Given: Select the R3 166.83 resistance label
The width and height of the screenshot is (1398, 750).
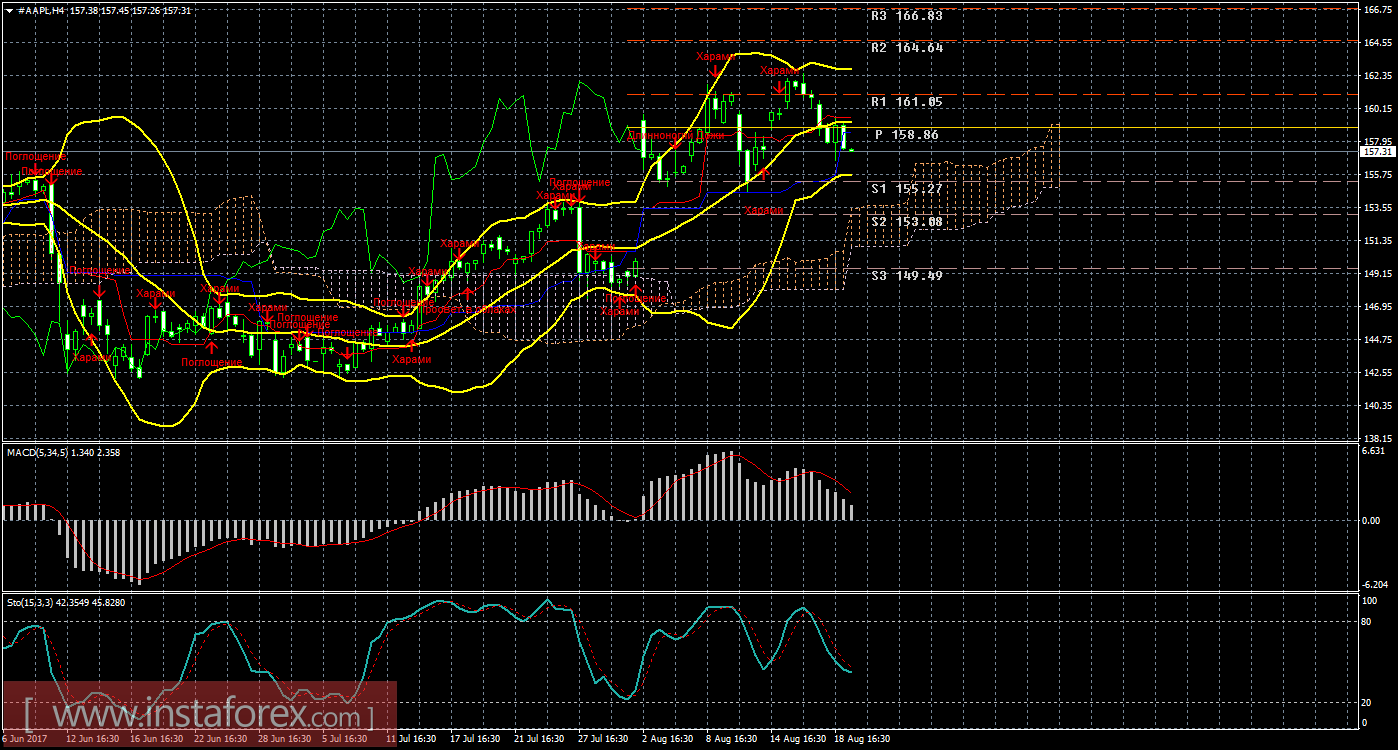Looking at the screenshot, I should pos(906,16).
